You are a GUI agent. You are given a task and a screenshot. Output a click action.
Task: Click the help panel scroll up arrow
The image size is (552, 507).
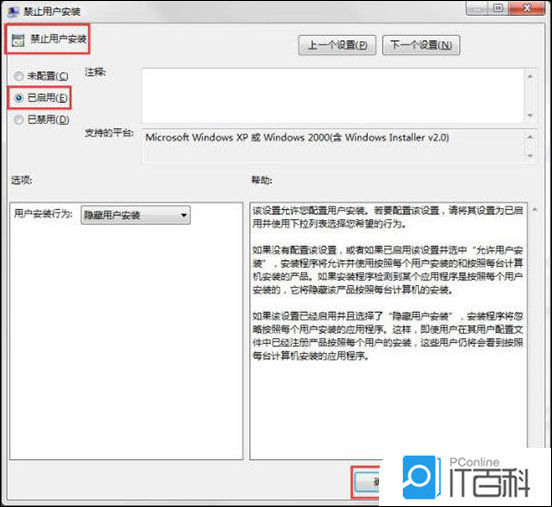[535, 209]
